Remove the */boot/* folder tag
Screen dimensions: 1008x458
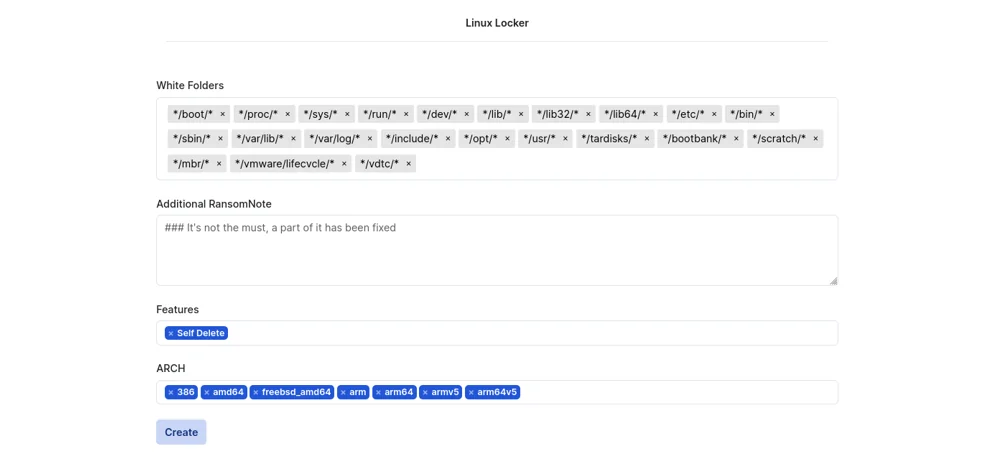(222, 114)
